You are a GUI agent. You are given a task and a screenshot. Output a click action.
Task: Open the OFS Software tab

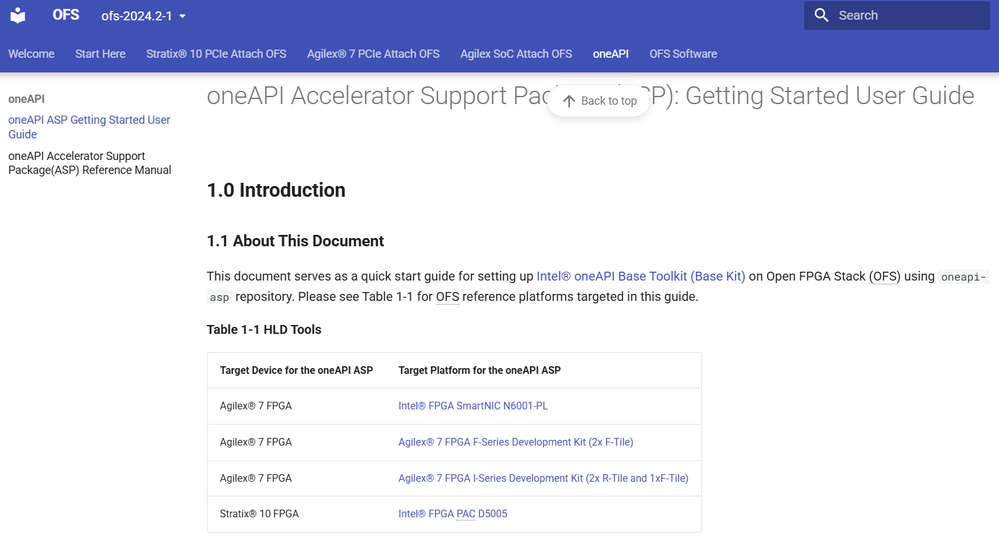pos(683,54)
